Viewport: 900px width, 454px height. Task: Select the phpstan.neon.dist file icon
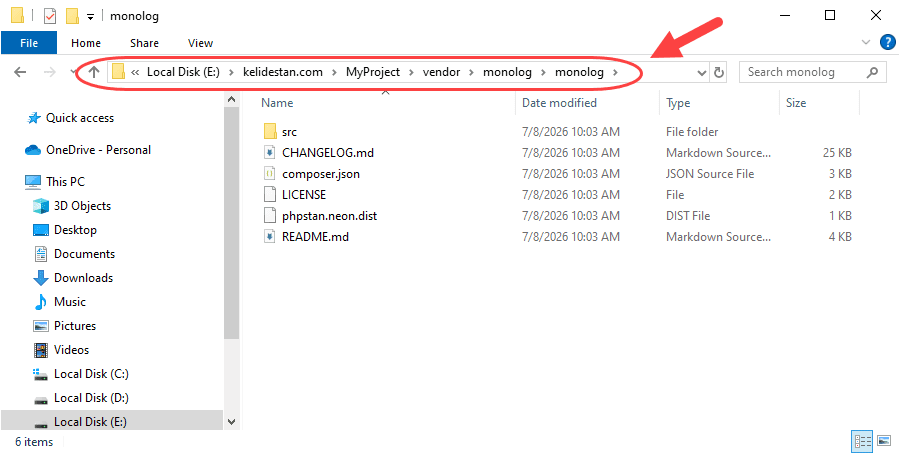coord(270,216)
